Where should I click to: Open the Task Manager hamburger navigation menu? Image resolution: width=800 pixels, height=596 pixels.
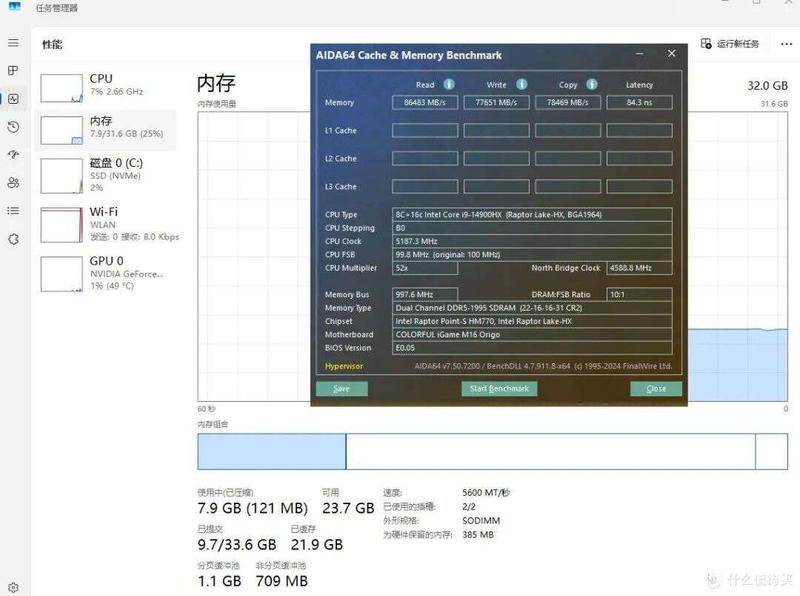click(x=13, y=43)
